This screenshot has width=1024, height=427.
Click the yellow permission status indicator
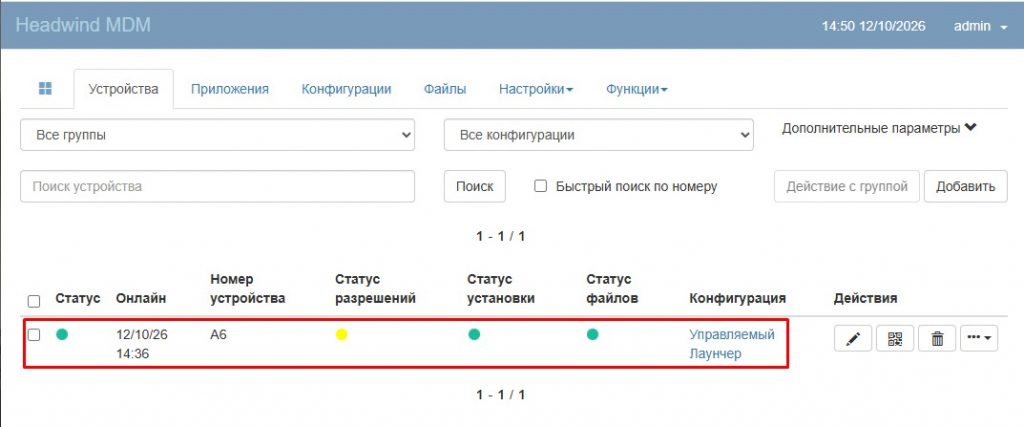point(342,334)
